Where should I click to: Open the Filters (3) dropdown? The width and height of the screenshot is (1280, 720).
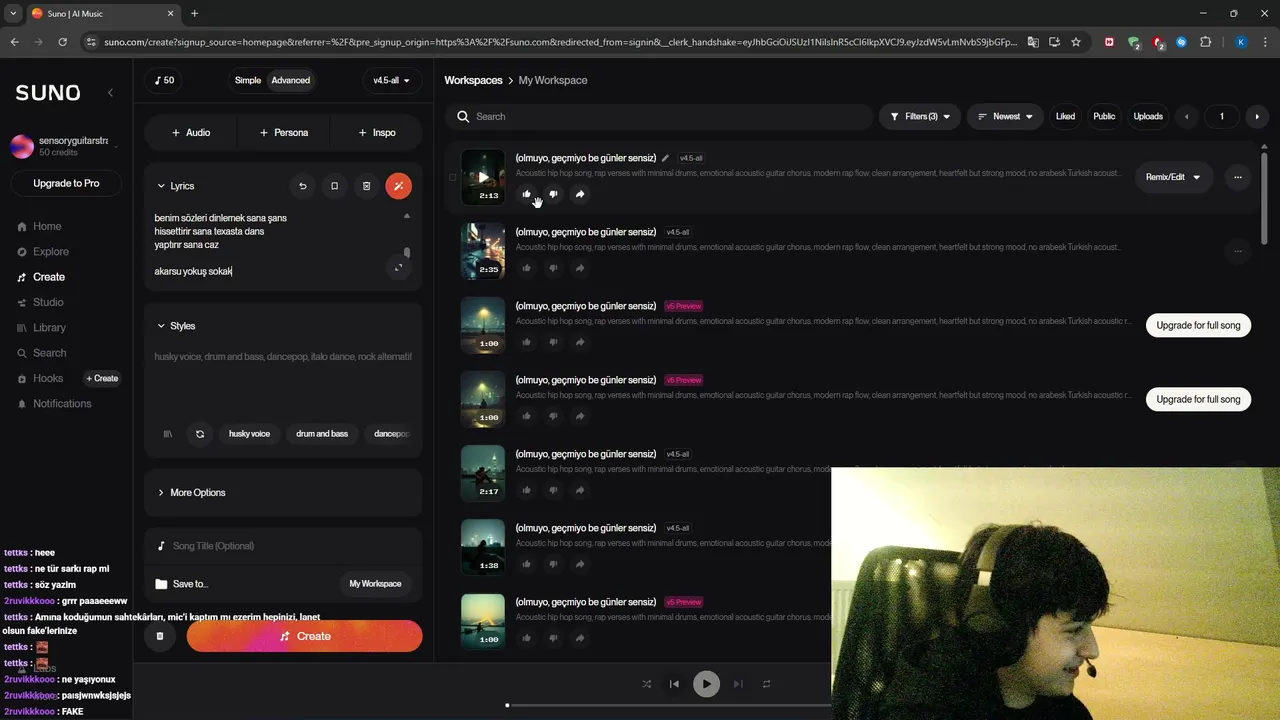tap(920, 116)
